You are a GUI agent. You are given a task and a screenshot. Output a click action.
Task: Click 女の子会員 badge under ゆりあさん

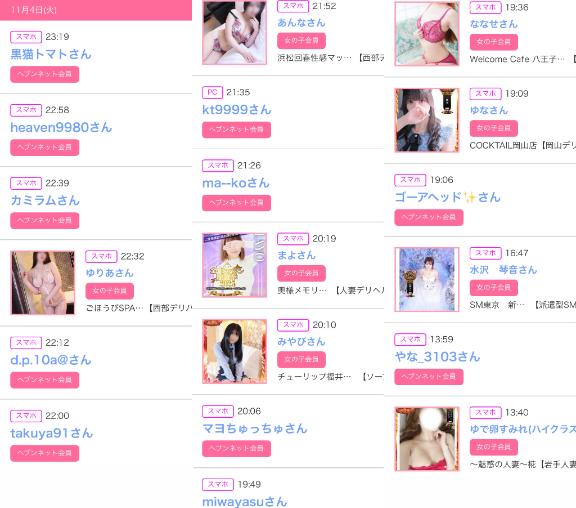pyautogui.click(x=109, y=291)
